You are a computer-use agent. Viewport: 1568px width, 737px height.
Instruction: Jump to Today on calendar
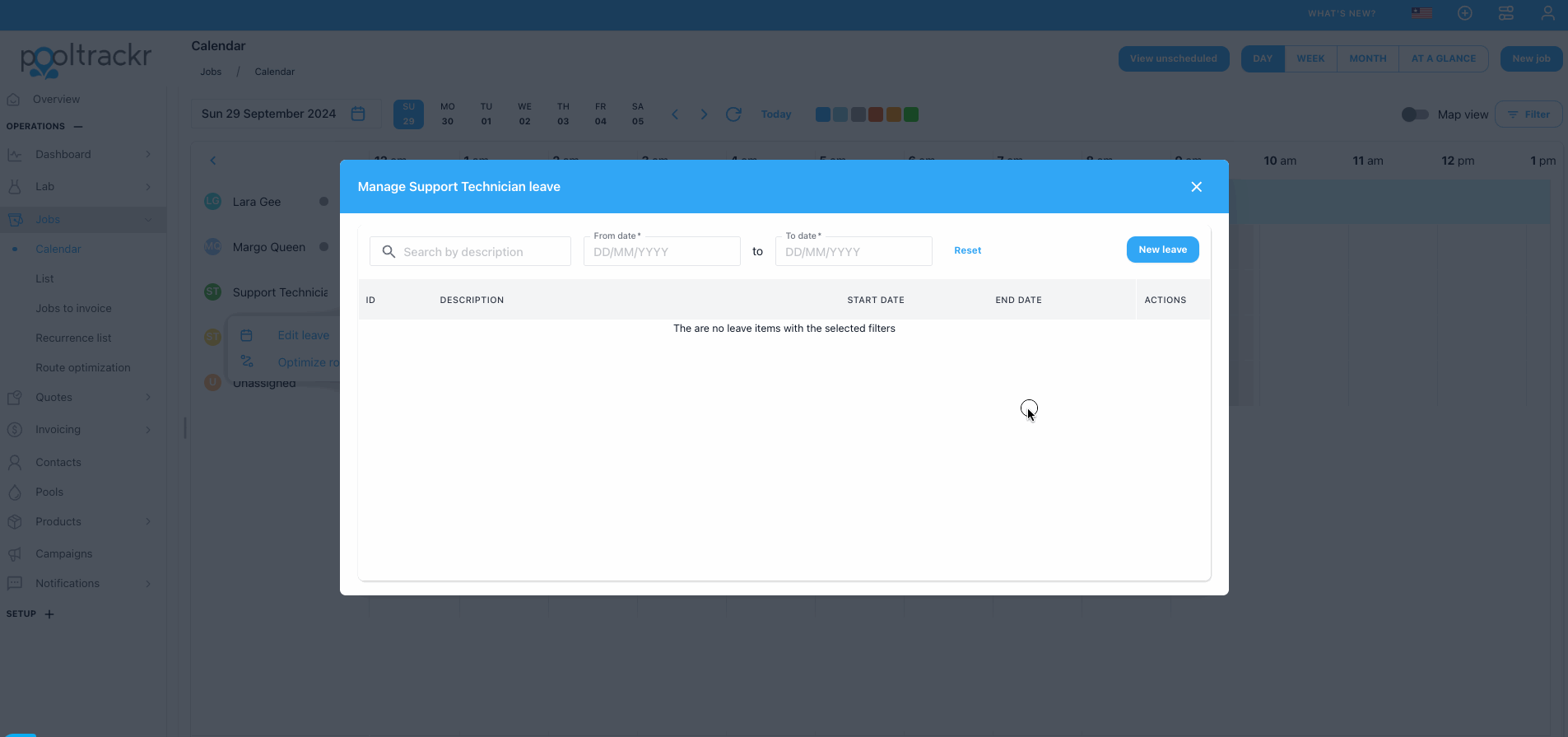[775, 114]
